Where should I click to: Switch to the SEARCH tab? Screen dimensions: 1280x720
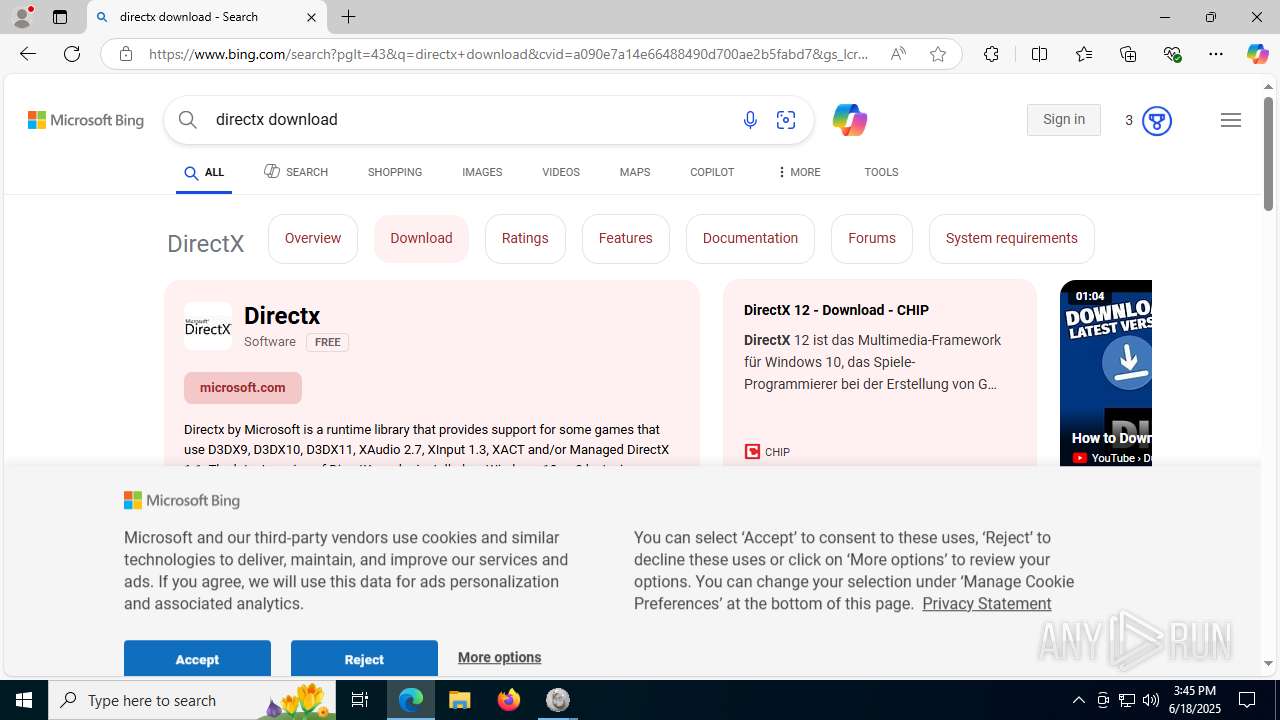(x=296, y=172)
